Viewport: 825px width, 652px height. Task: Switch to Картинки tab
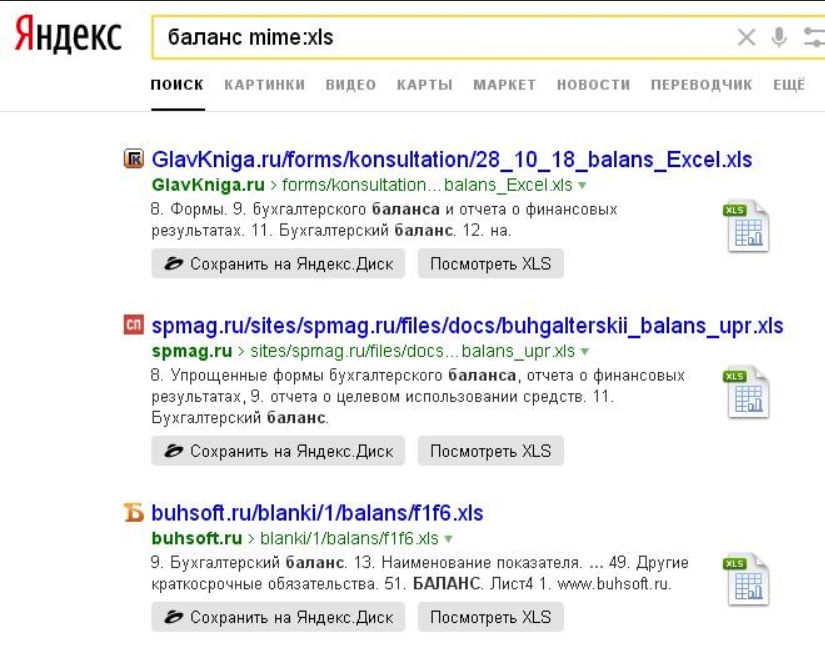click(x=264, y=85)
